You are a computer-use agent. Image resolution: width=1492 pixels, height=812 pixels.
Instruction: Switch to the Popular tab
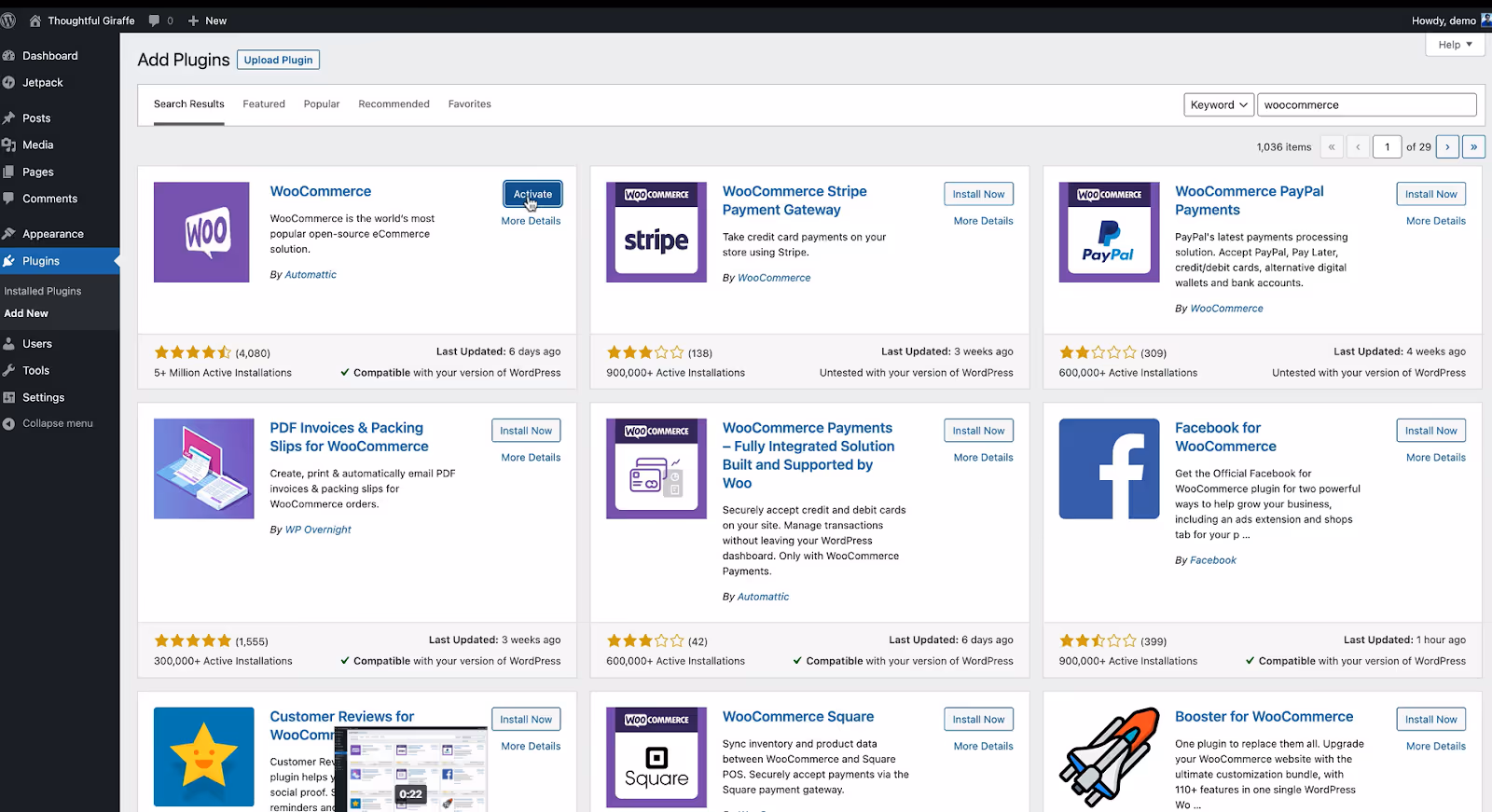(322, 104)
